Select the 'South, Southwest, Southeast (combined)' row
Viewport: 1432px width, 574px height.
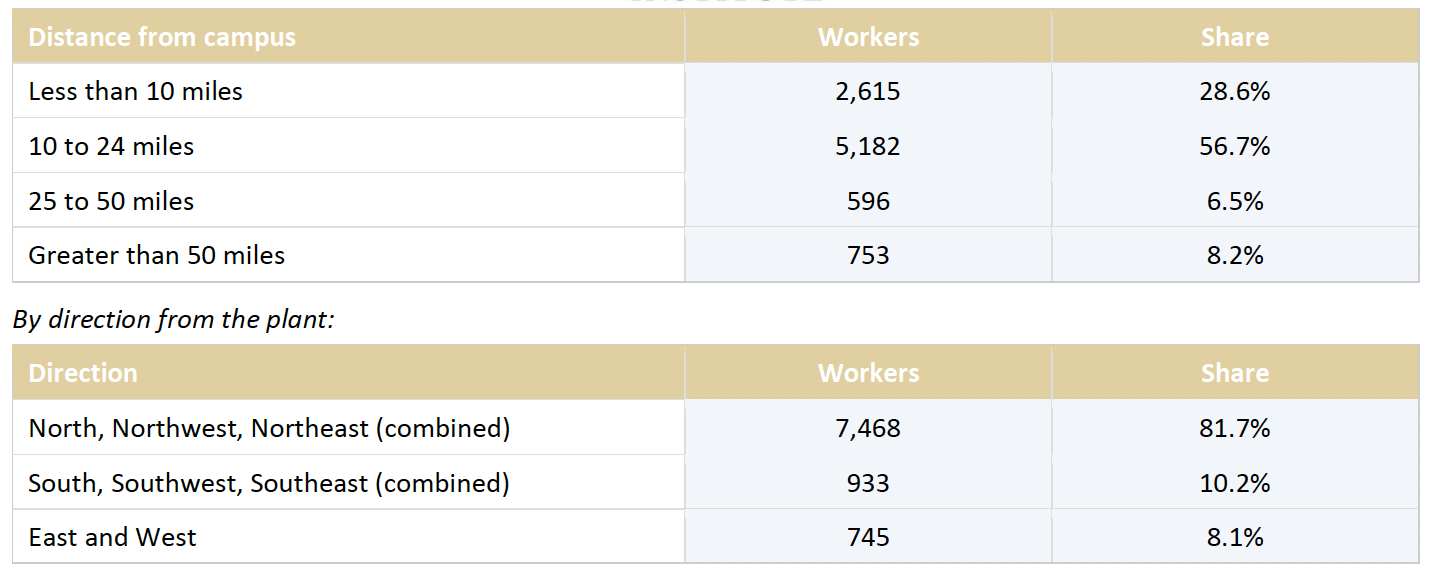click(x=716, y=483)
